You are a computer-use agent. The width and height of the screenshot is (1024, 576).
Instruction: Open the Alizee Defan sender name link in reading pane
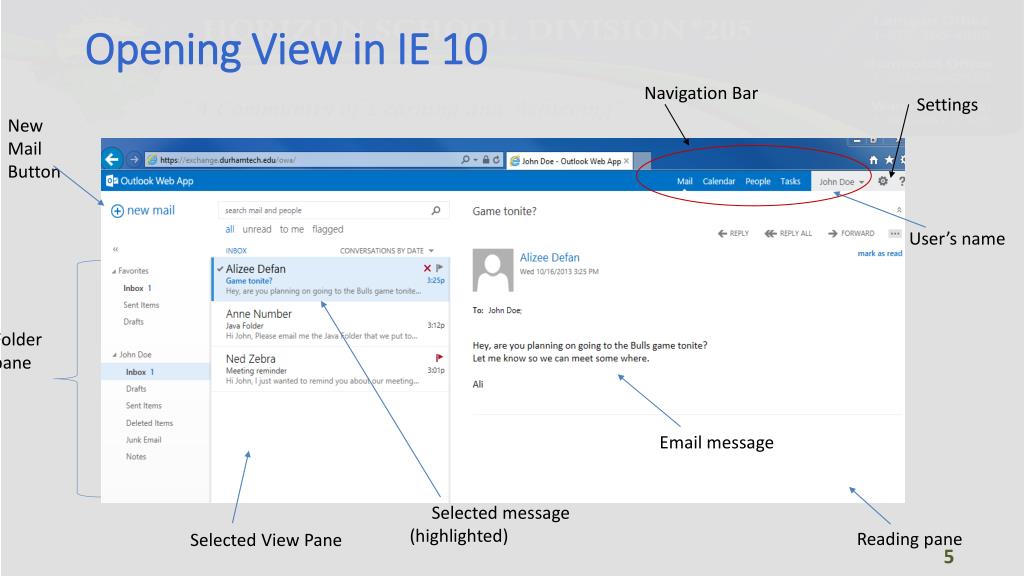pos(549,257)
